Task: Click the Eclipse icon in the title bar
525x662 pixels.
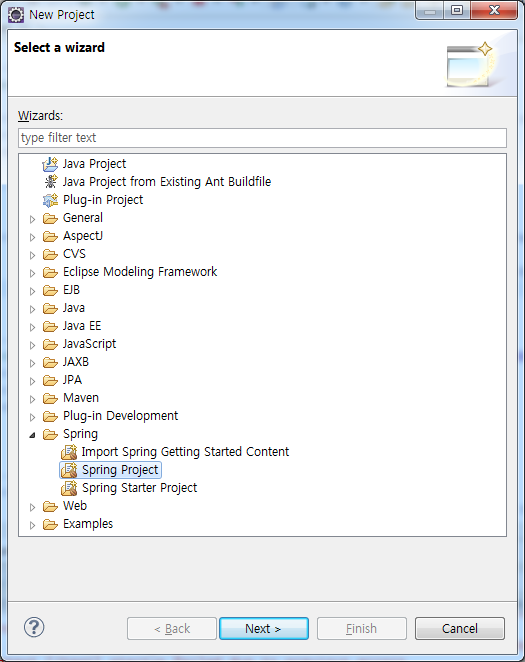Action: tap(16, 15)
